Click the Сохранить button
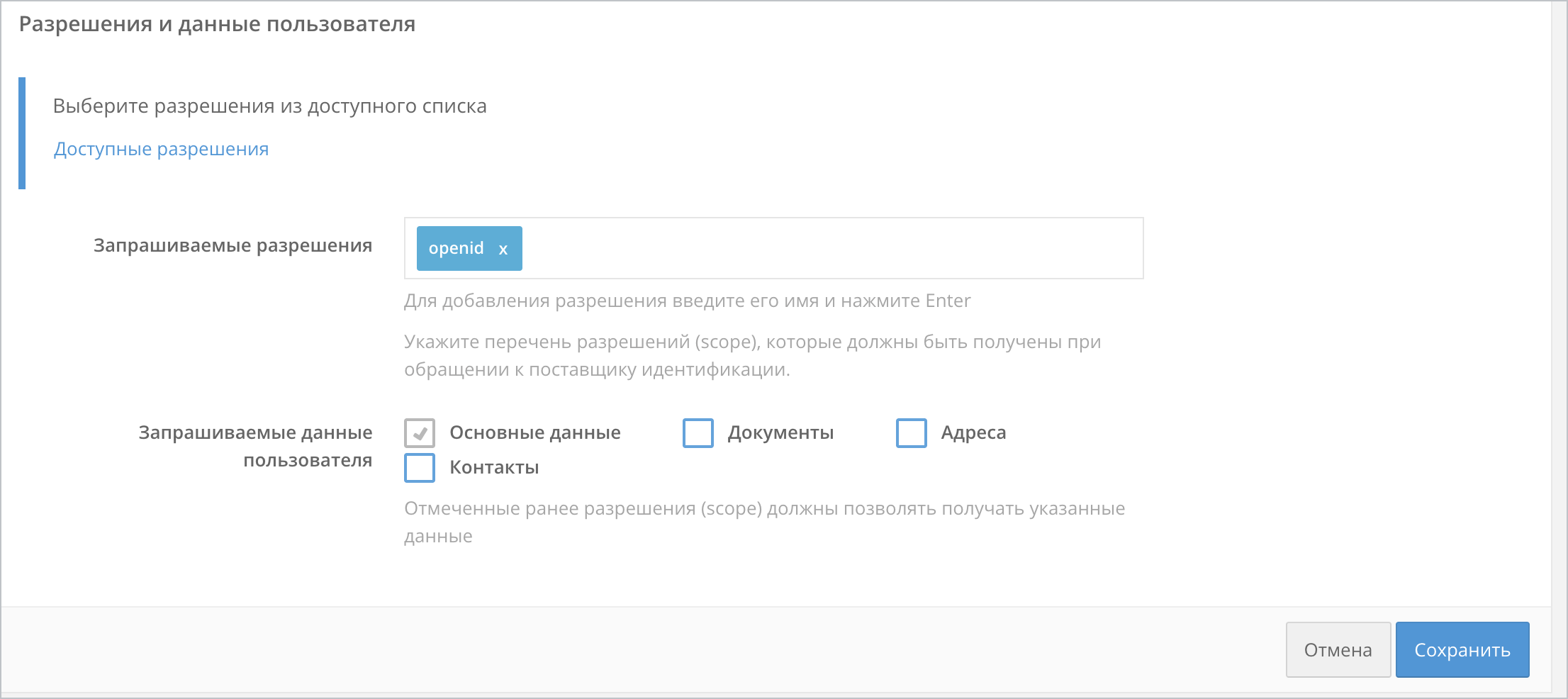Viewport: 1568px width, 699px height. point(1462,649)
